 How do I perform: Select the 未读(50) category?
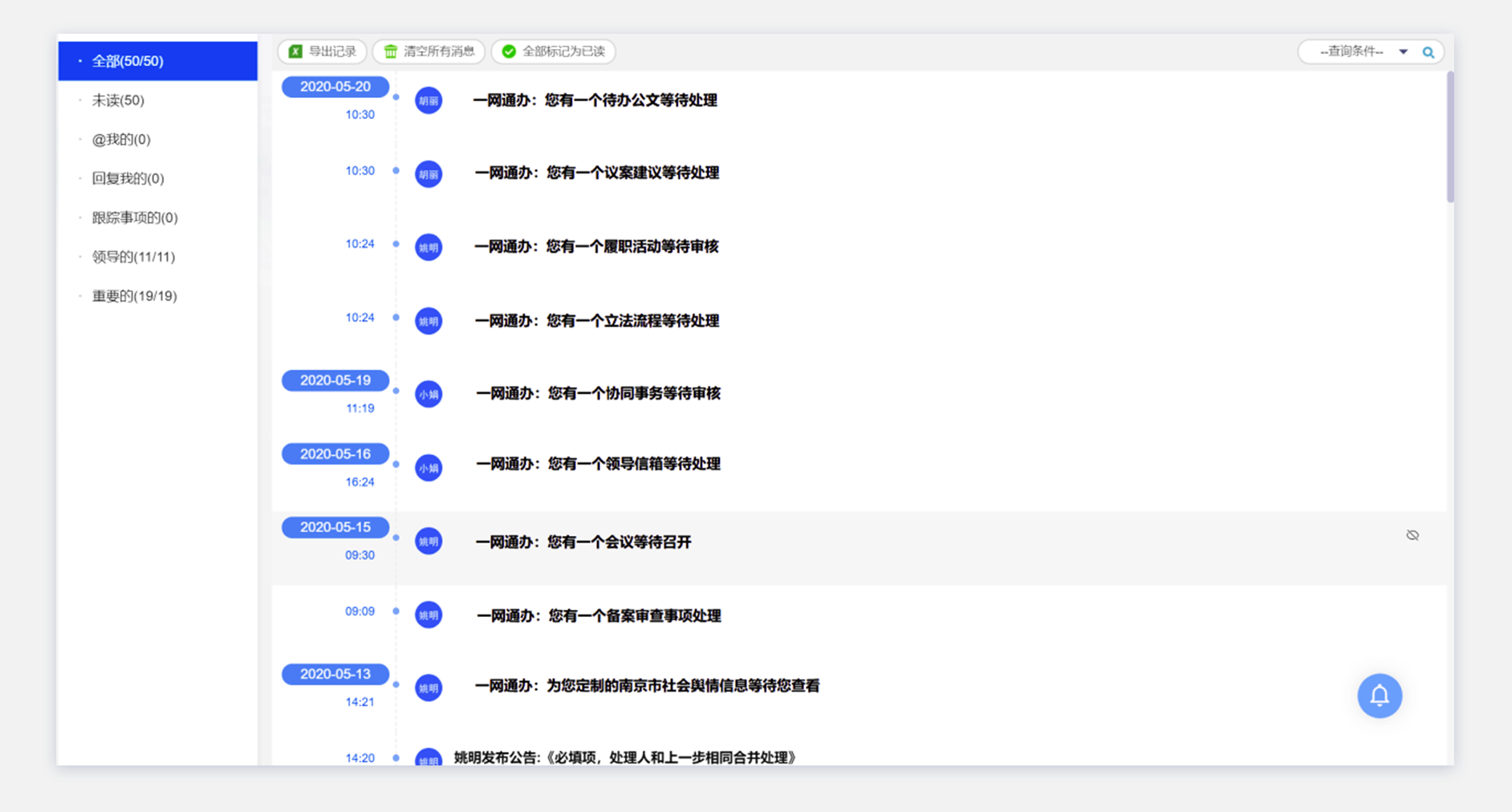point(118,100)
